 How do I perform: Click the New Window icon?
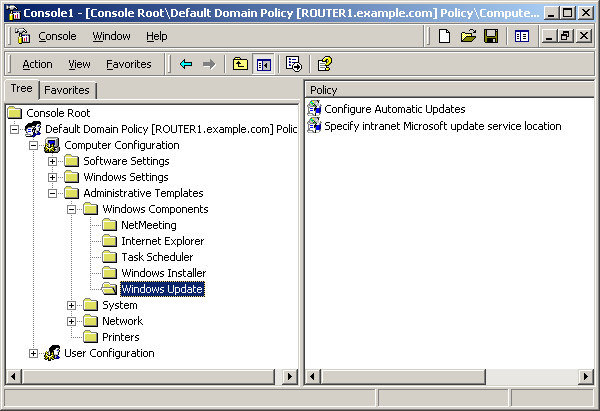pyautogui.click(x=521, y=36)
